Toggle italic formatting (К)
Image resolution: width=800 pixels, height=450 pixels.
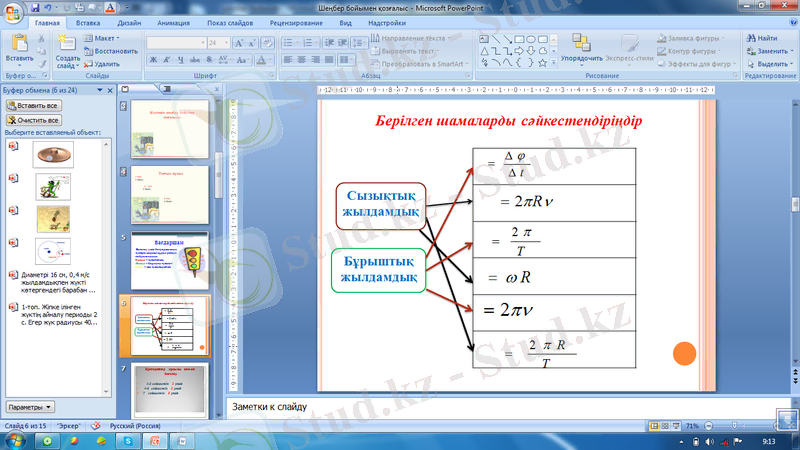tap(168, 60)
